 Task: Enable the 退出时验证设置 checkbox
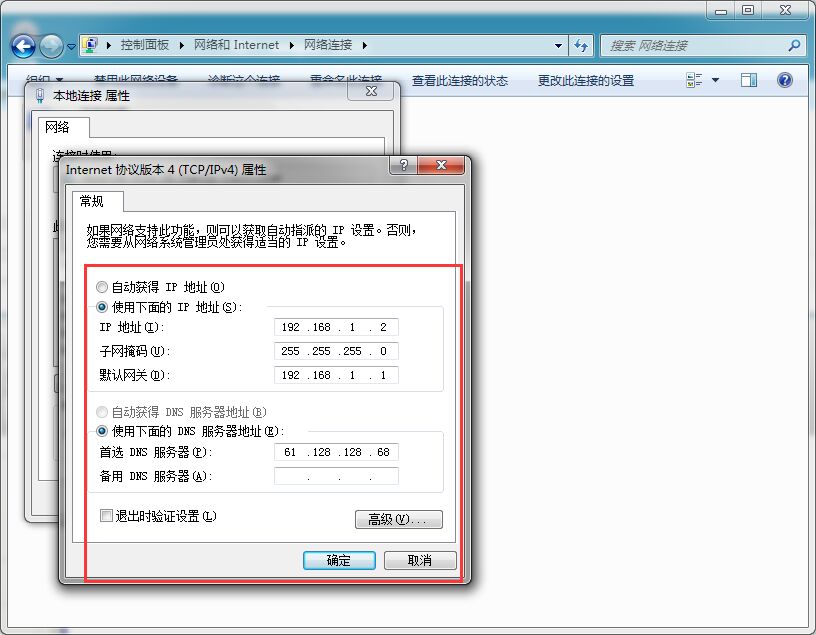(105, 515)
